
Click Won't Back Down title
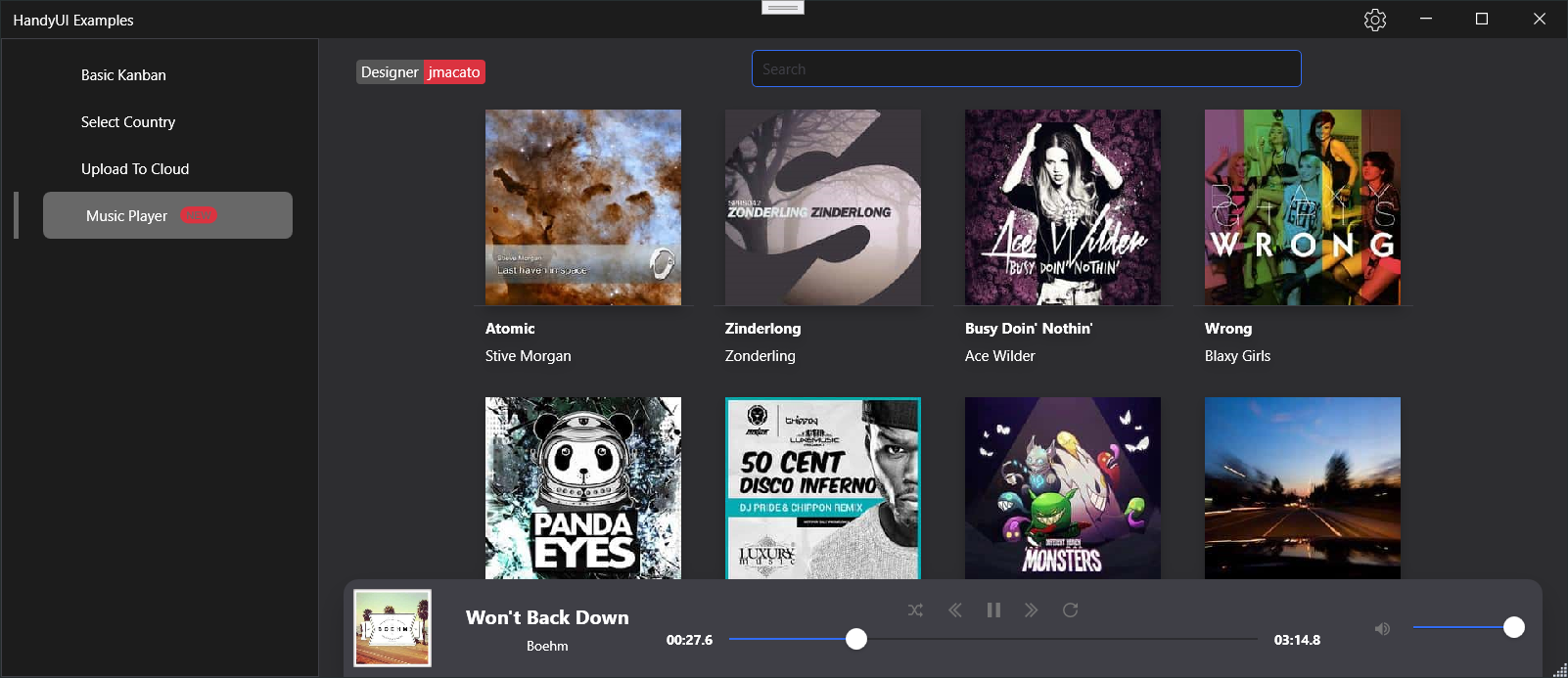click(x=547, y=617)
